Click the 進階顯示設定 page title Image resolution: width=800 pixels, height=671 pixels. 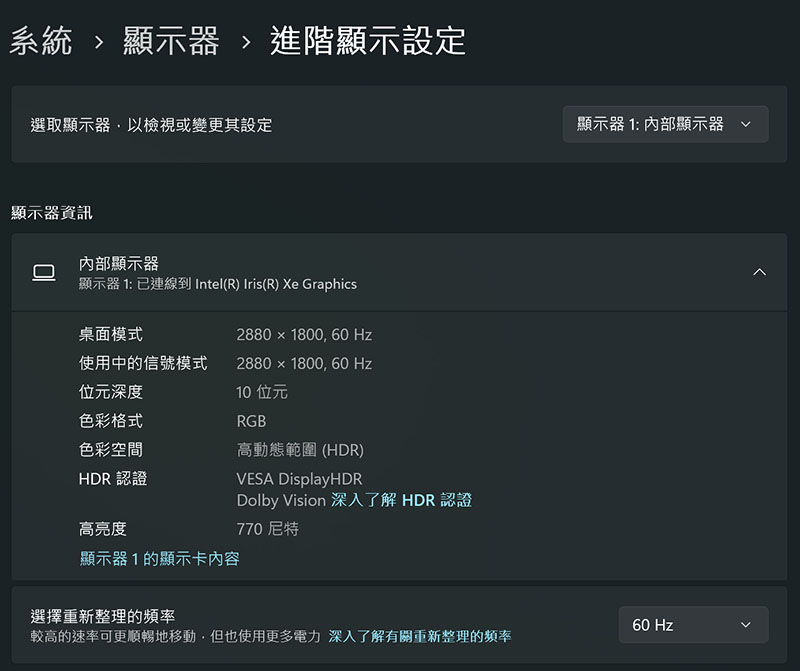[367, 41]
